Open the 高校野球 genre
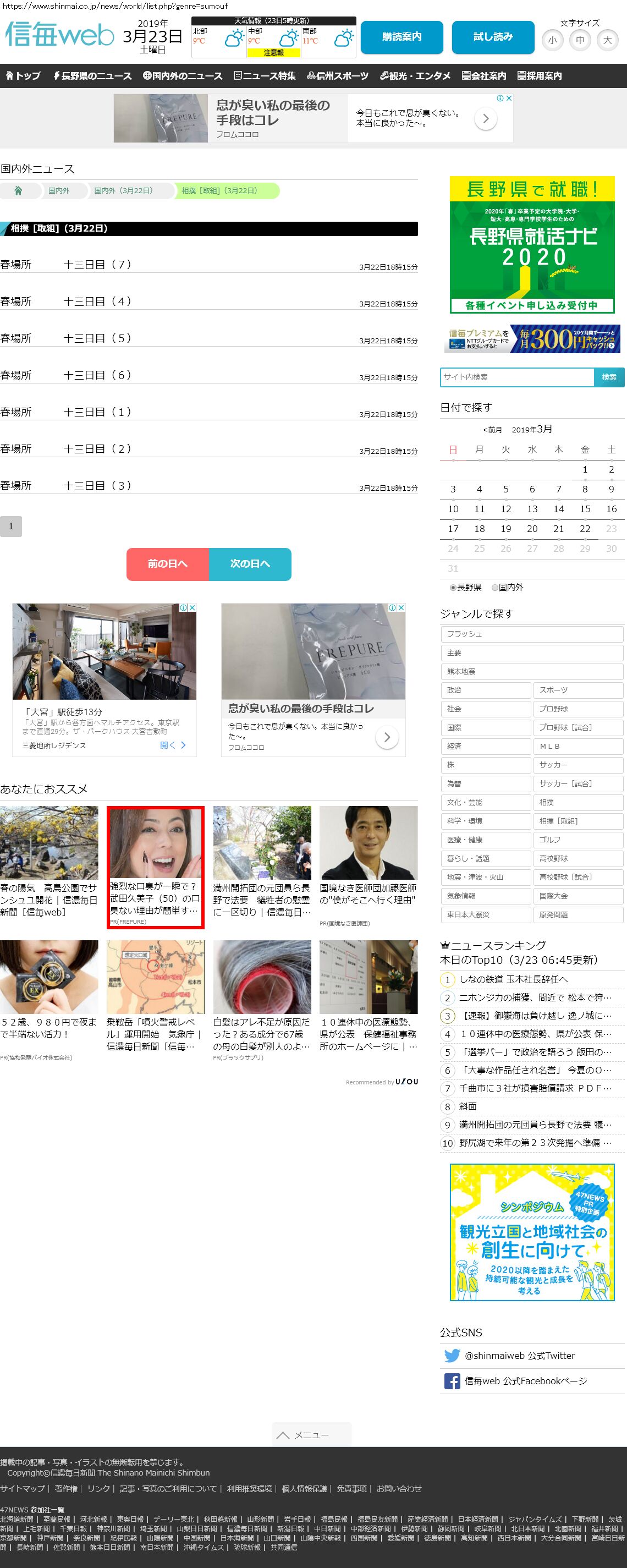627x1568 pixels. coord(578,859)
